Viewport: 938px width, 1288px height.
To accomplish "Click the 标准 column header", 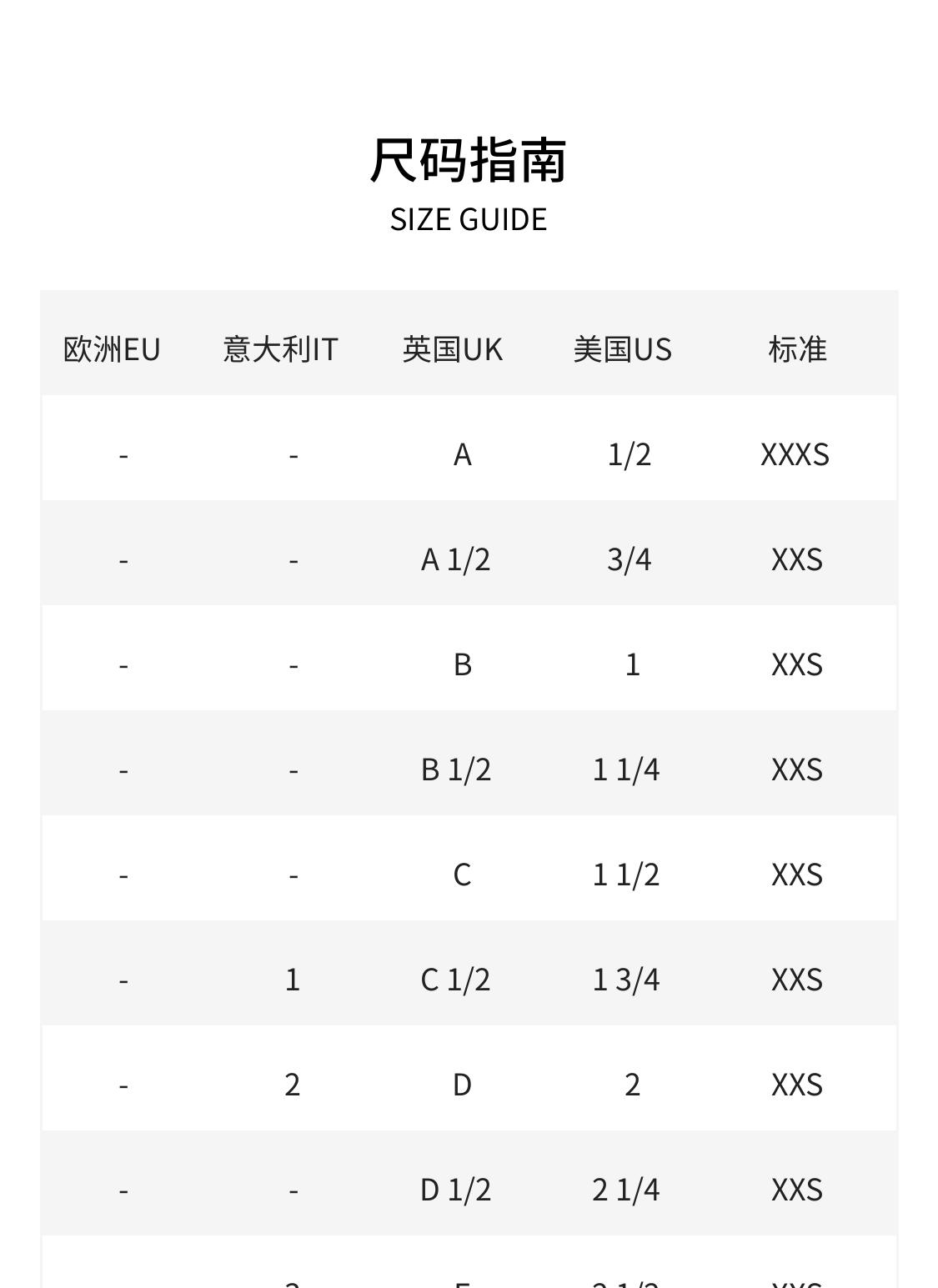I will pos(797,348).
